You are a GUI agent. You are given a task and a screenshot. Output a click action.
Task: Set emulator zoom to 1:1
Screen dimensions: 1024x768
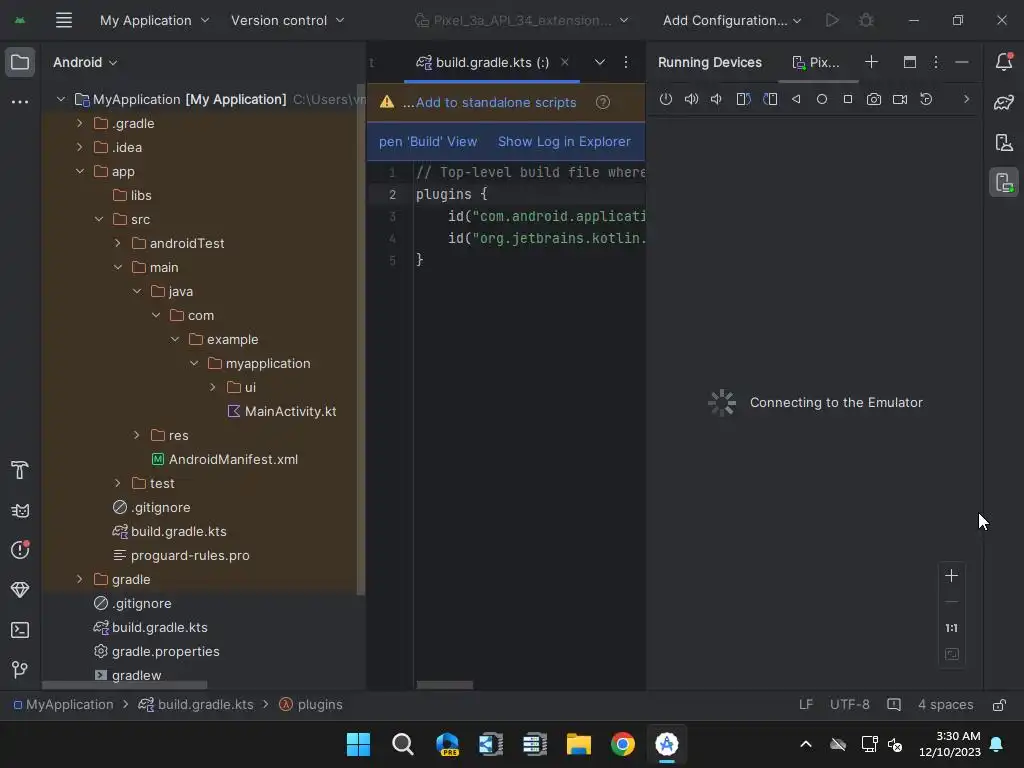pos(952,628)
